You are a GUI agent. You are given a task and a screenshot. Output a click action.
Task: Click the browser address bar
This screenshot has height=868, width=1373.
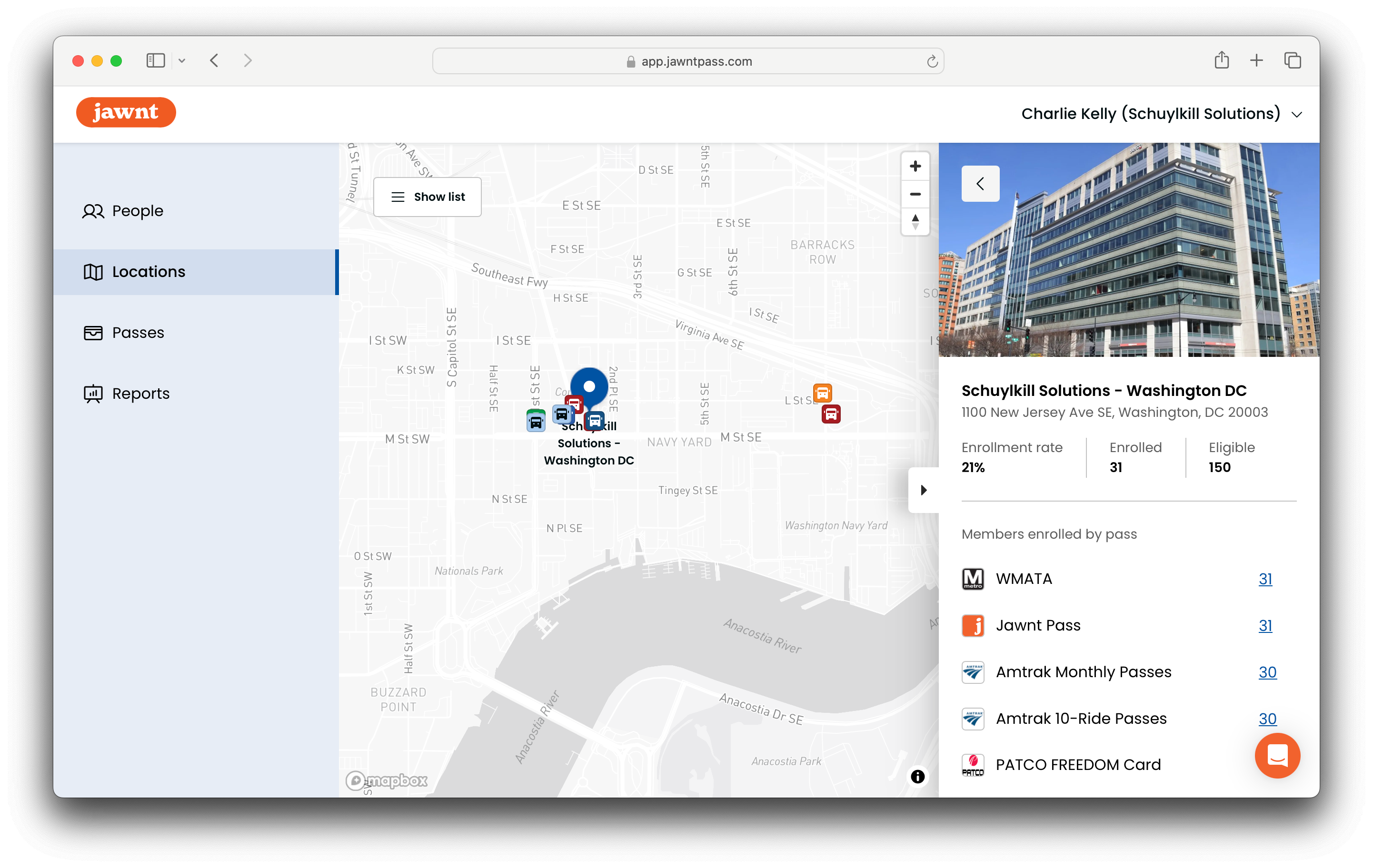point(687,61)
